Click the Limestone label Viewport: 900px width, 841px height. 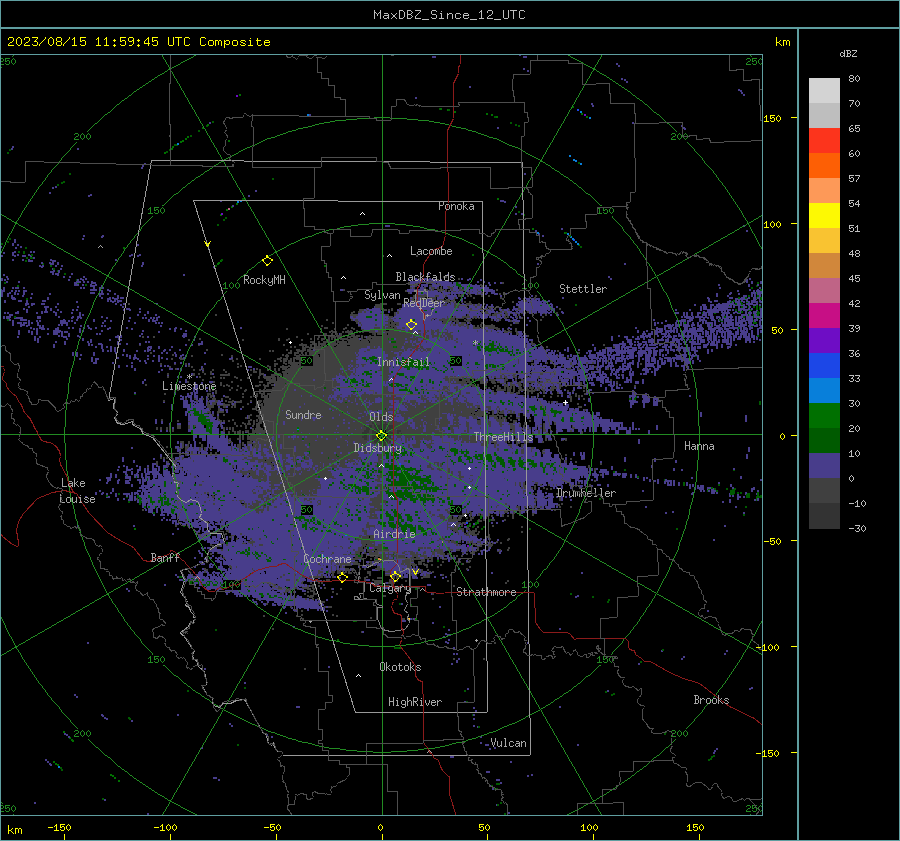tap(189, 386)
